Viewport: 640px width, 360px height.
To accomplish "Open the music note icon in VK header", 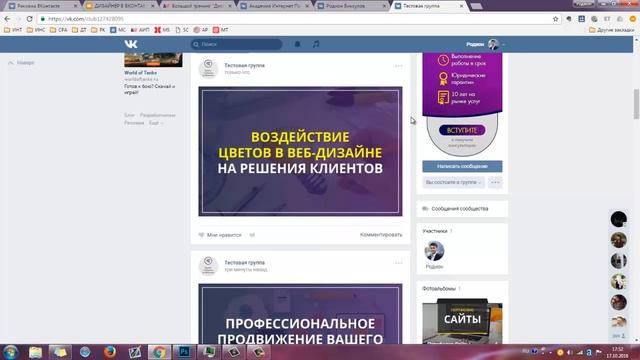I will pyautogui.click(x=316, y=44).
